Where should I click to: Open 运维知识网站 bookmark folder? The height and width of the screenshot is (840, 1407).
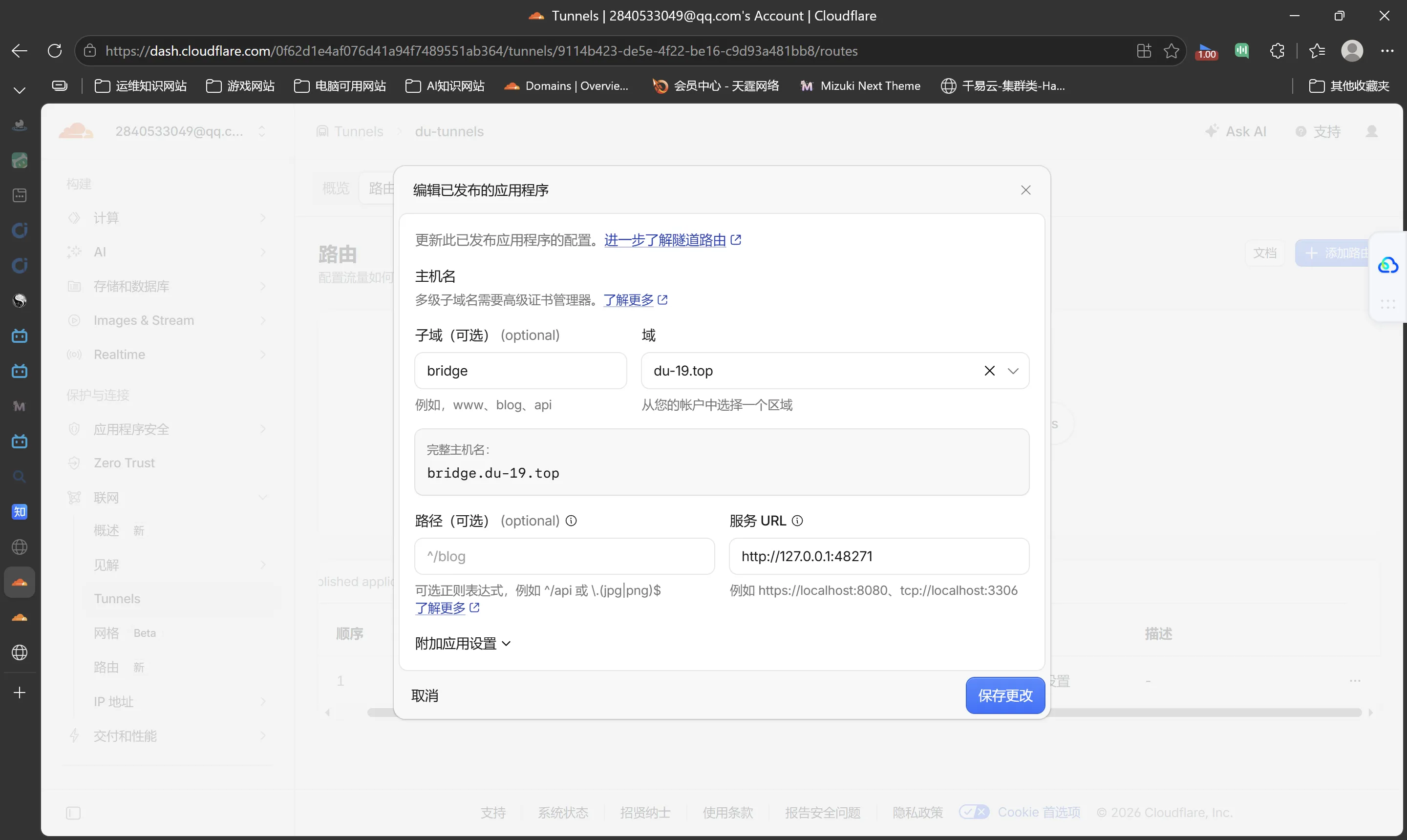[x=140, y=86]
